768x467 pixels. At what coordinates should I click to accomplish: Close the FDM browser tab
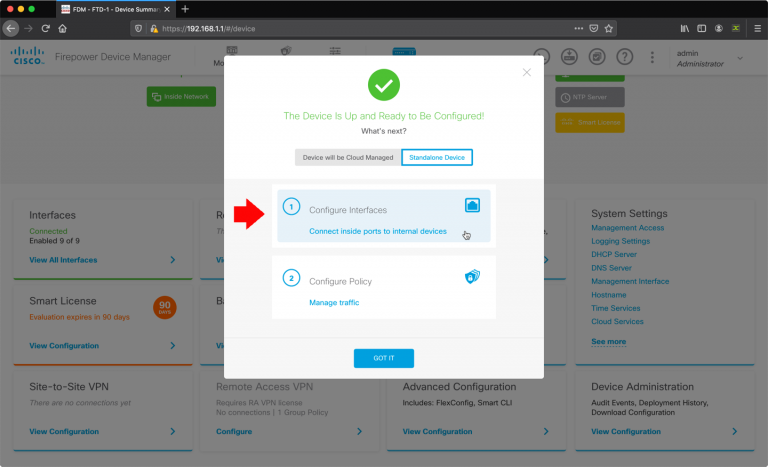(x=167, y=9)
